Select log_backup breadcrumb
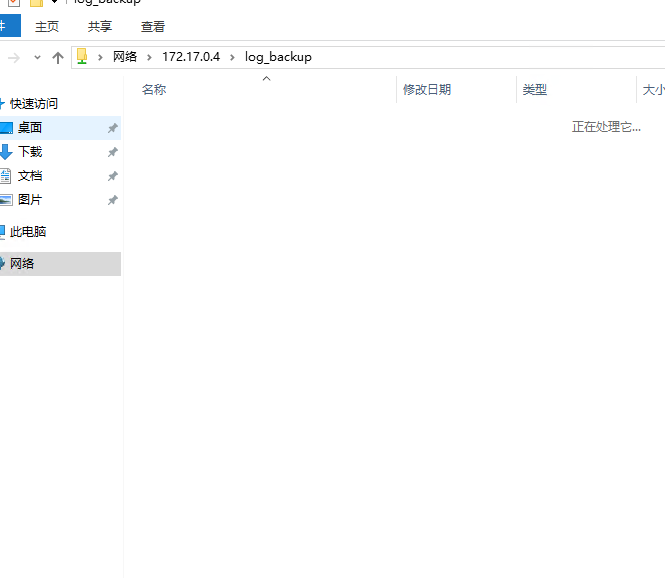 278,57
